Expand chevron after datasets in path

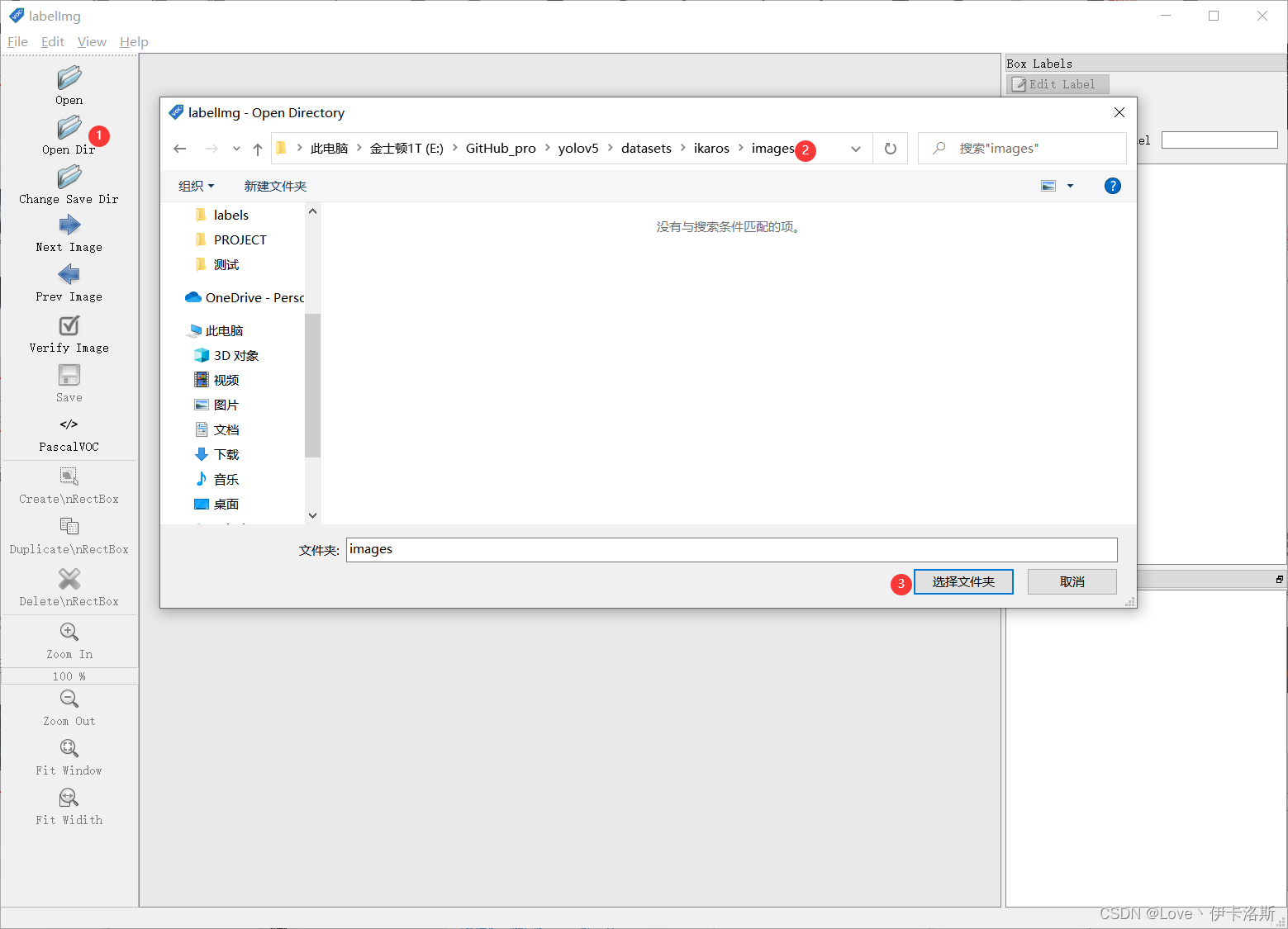point(683,148)
